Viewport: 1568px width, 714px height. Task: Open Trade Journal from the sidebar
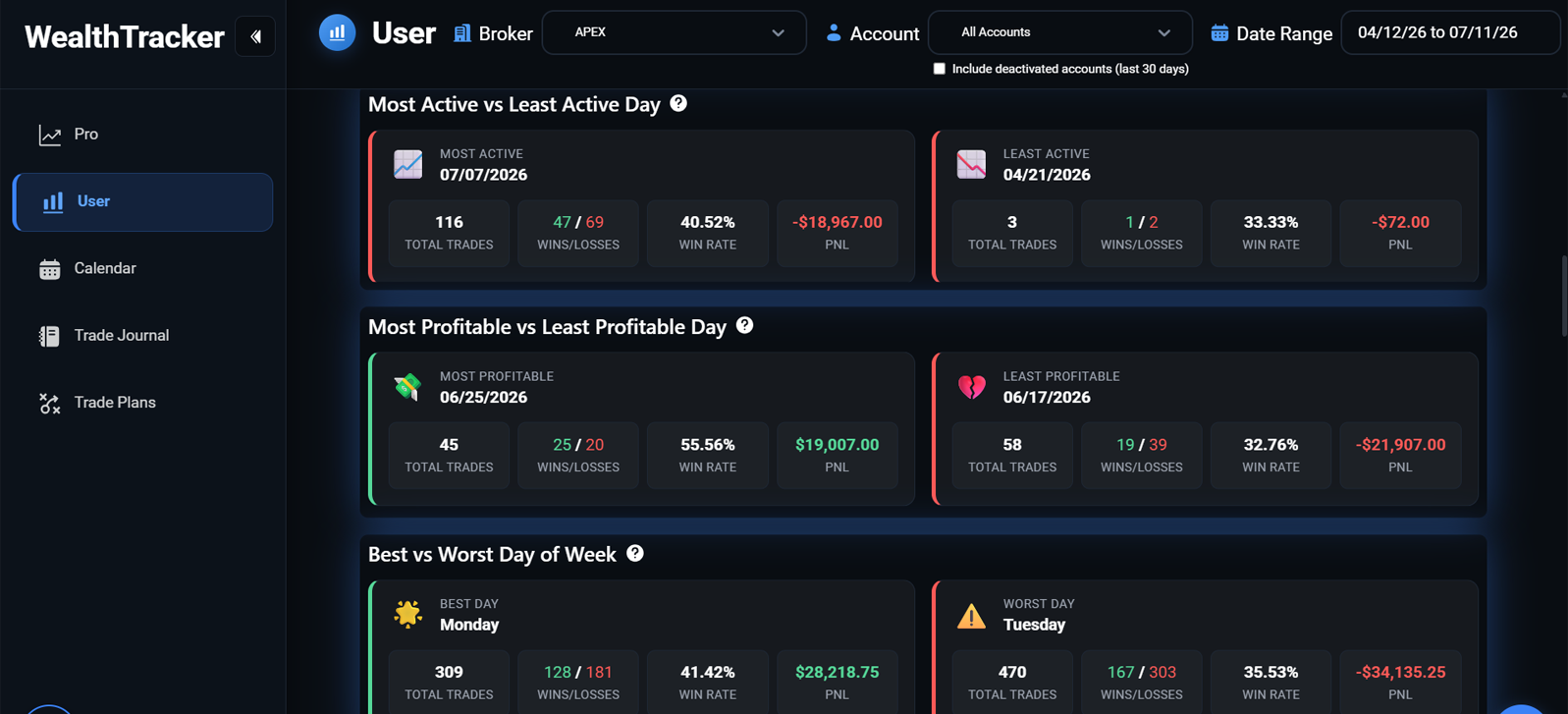pyautogui.click(x=142, y=336)
